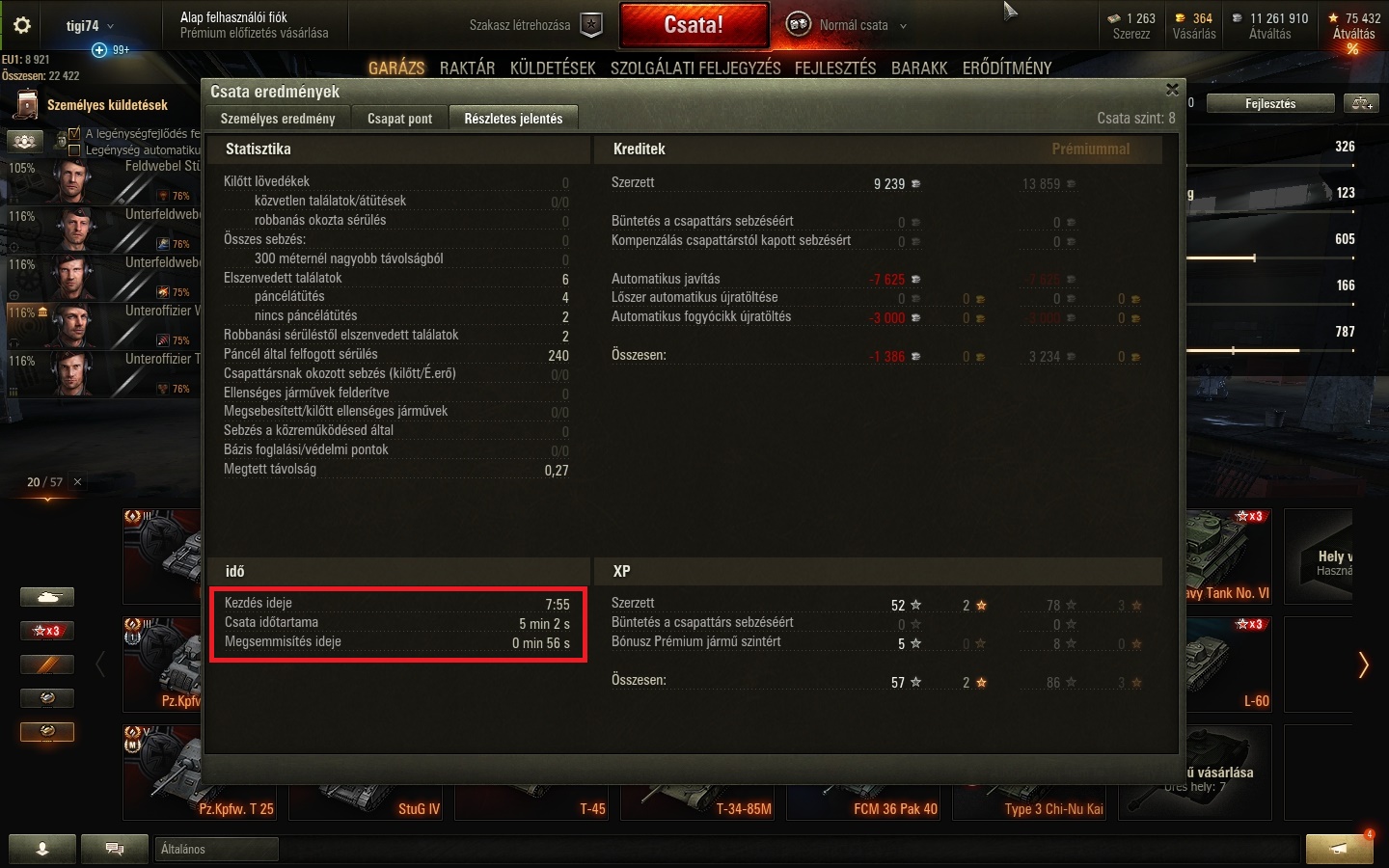The width and height of the screenshot is (1389, 868).
Task: Enable accelerated crew training checkbox
Action: click(74, 134)
